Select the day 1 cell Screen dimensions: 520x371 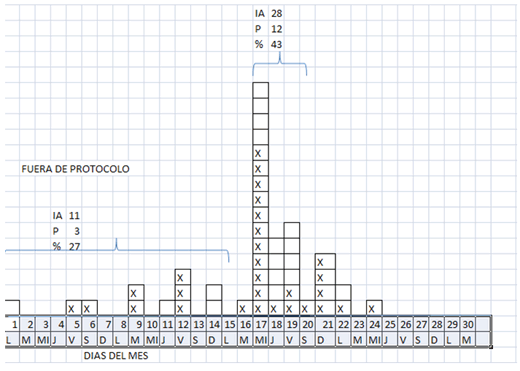pyautogui.click(x=12, y=324)
